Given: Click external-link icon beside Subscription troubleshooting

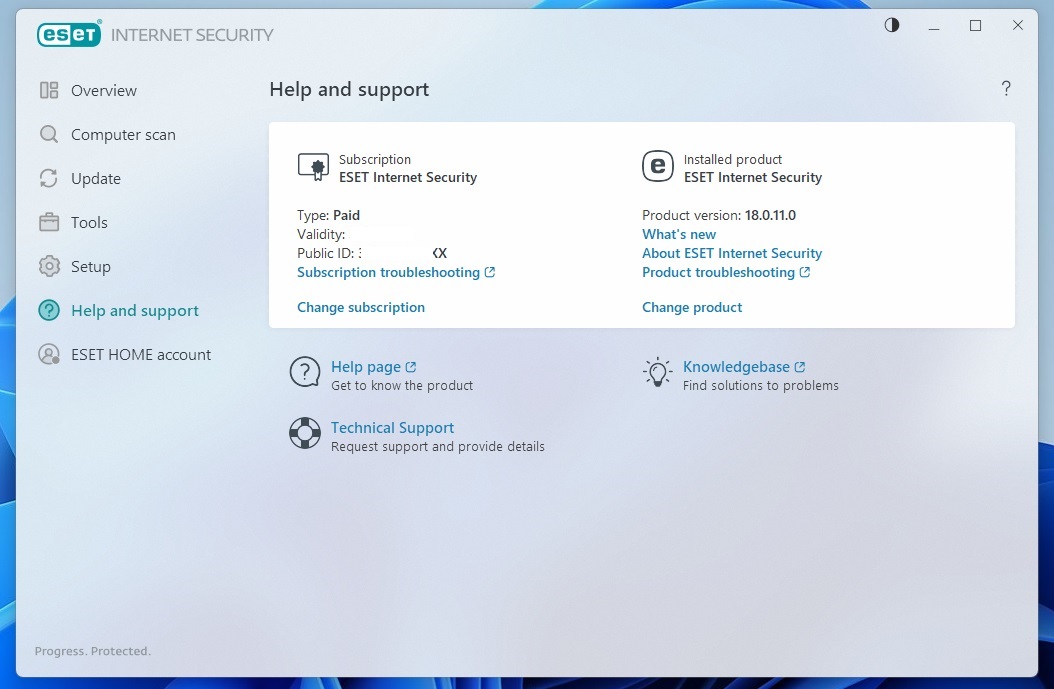Looking at the screenshot, I should pyautogui.click(x=489, y=272).
